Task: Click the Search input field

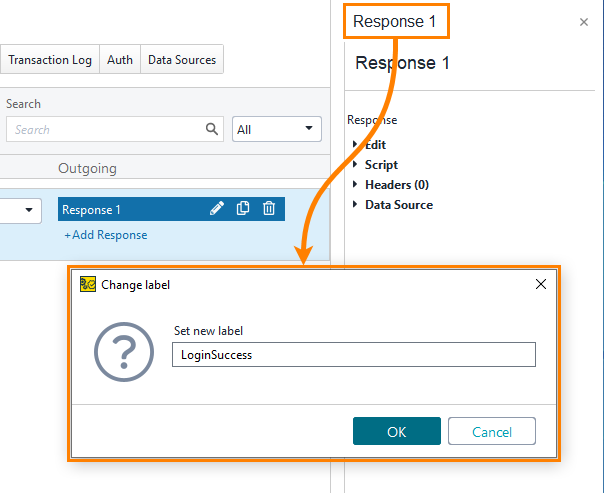Action: (x=115, y=129)
